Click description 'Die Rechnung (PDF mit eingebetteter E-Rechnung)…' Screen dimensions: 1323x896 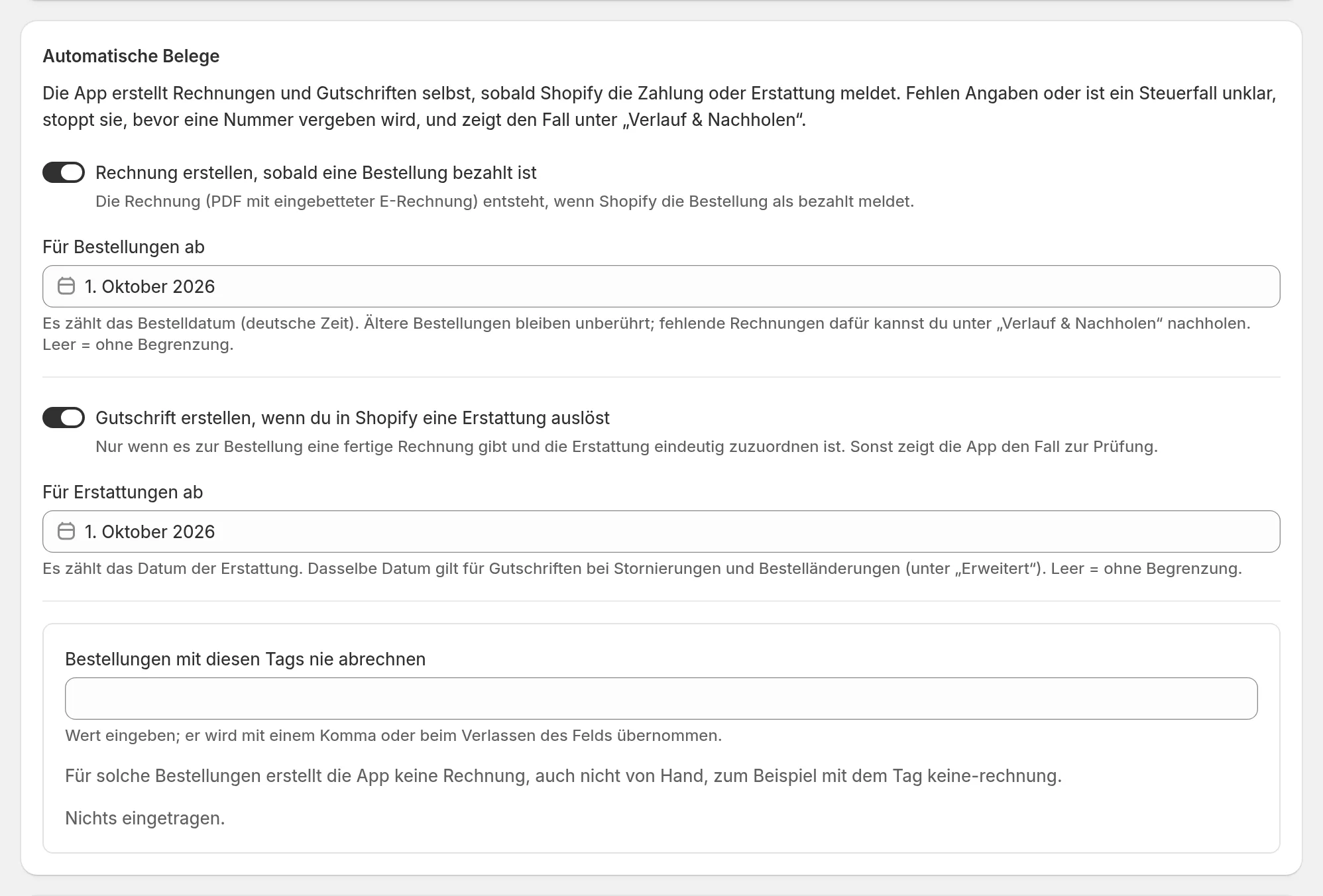505,201
